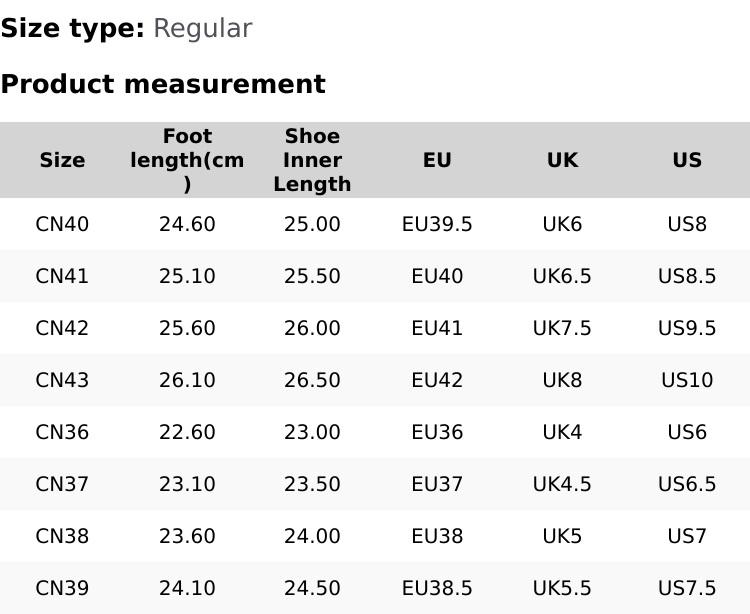The image size is (750, 614).
Task: Select the "Shoe Inner Length" column header
Action: click(312, 160)
